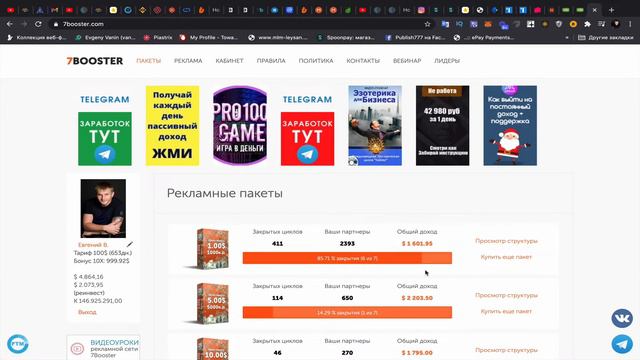Open the ПОЛИТИКА menu item
This screenshot has width=640, height=360.
coord(316,61)
